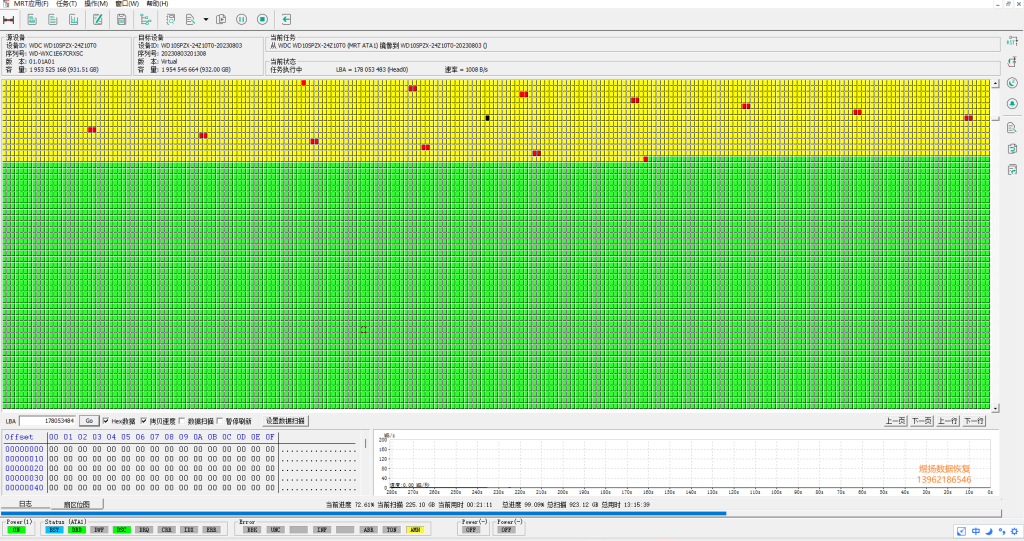Click the exit arrow toolbar icon
1024x541 pixels.
coord(286,20)
